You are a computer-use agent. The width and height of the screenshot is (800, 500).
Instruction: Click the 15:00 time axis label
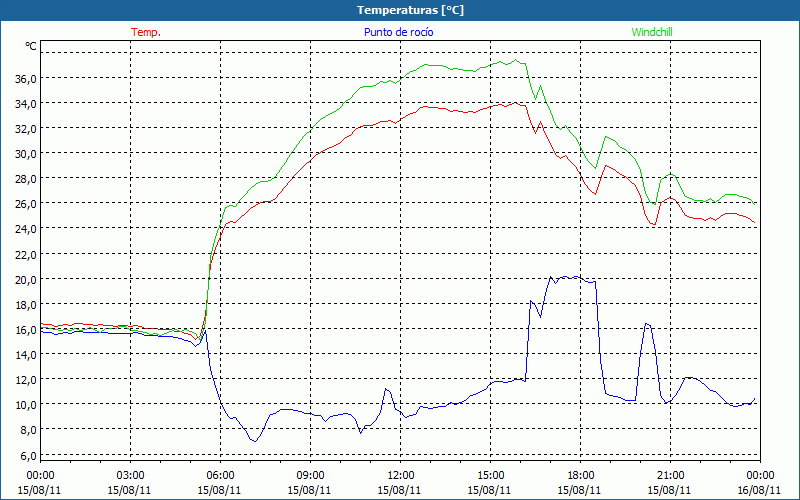click(x=490, y=476)
